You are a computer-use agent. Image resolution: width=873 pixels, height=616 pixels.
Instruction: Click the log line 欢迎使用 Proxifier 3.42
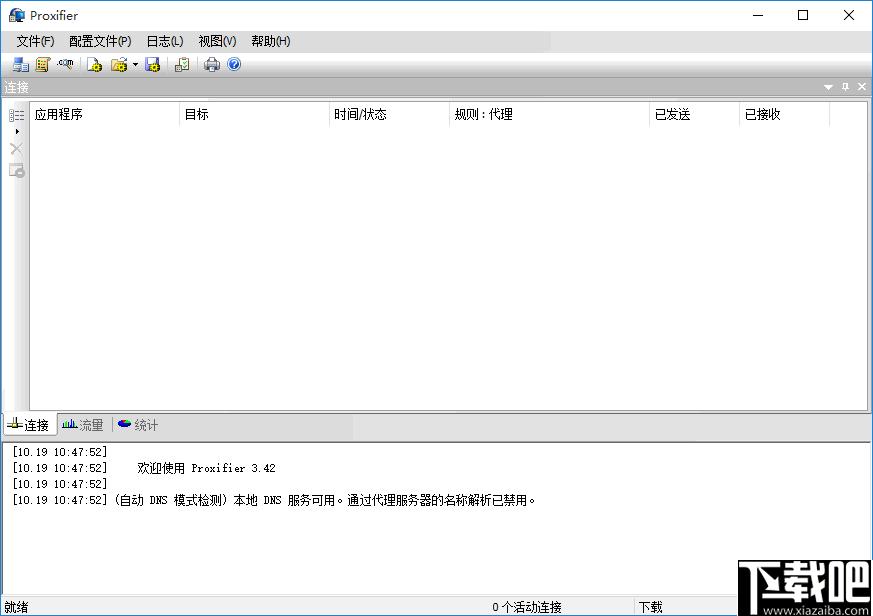point(207,468)
